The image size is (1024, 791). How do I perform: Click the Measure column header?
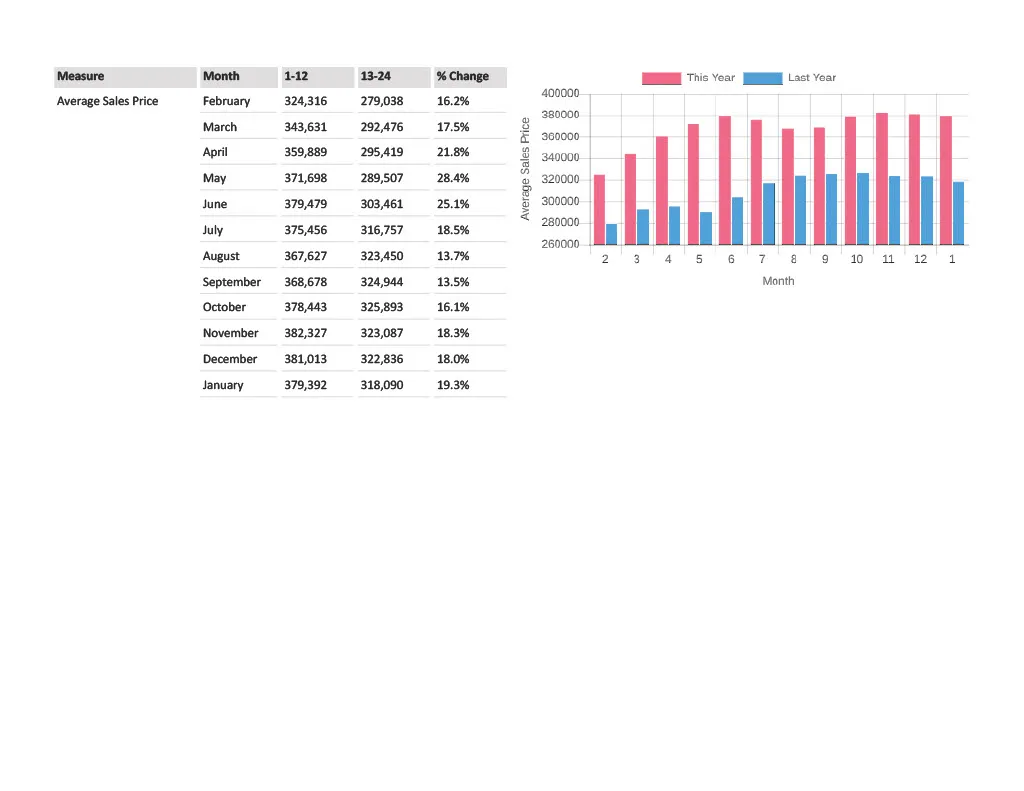point(125,76)
